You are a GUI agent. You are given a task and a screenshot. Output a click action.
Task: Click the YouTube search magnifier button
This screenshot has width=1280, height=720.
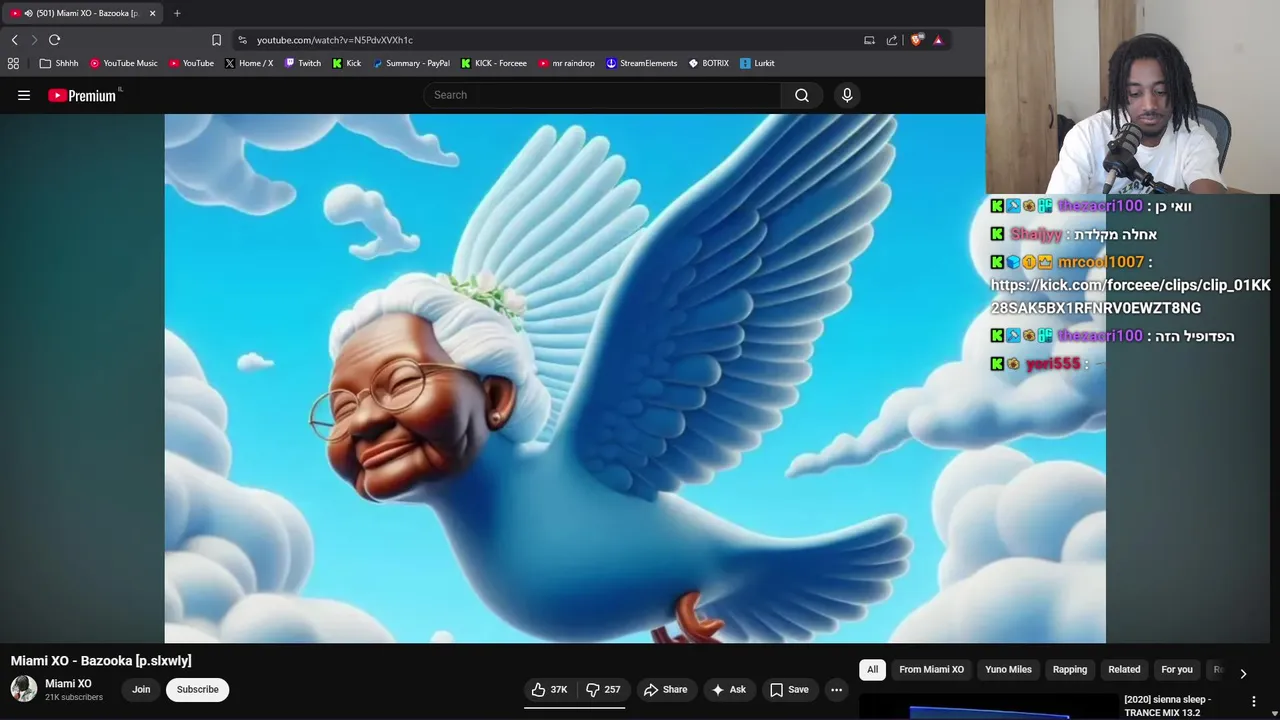802,95
